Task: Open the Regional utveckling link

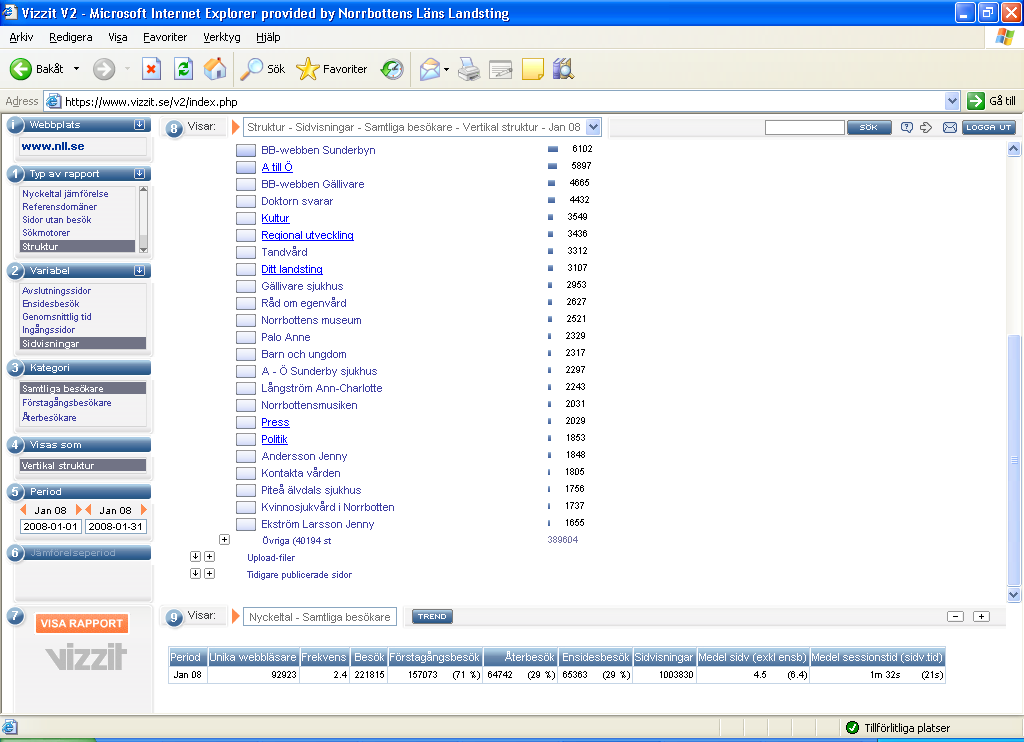Action: pyautogui.click(x=308, y=235)
